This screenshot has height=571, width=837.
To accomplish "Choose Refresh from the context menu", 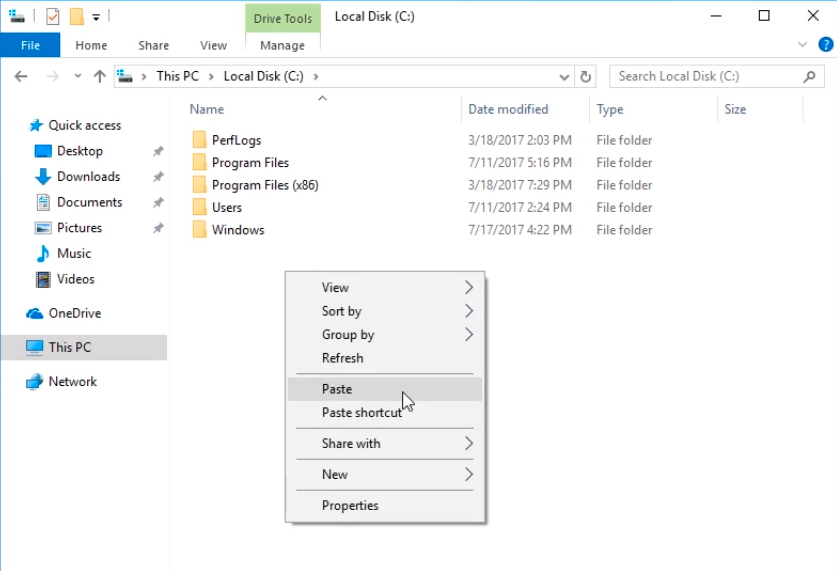I will 385,358.
